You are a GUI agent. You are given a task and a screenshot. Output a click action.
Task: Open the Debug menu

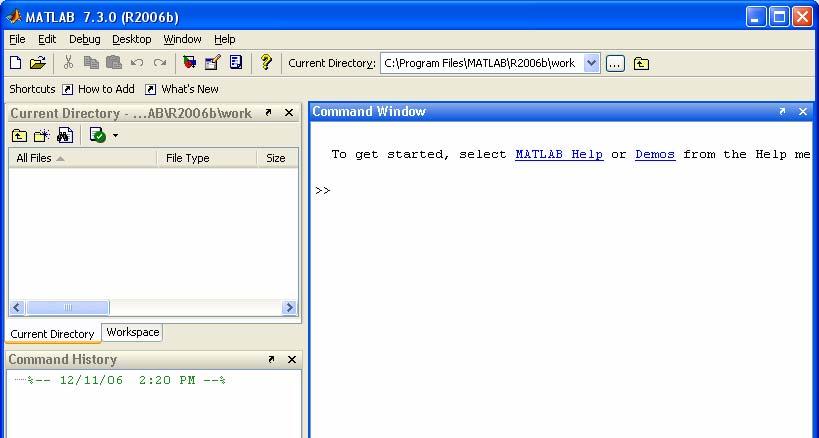pos(85,39)
